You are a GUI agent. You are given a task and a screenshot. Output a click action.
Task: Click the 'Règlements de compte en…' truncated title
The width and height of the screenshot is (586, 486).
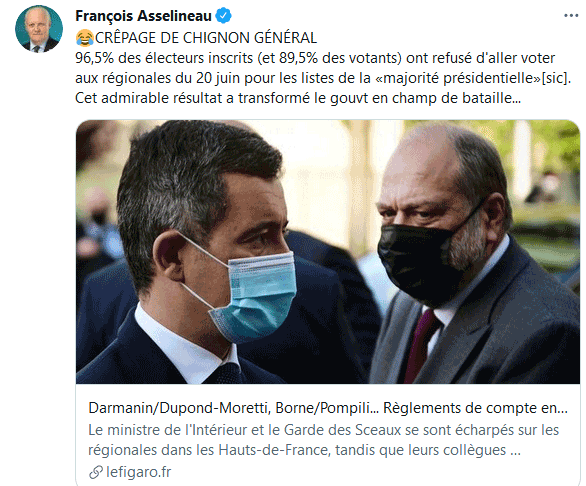475,408
